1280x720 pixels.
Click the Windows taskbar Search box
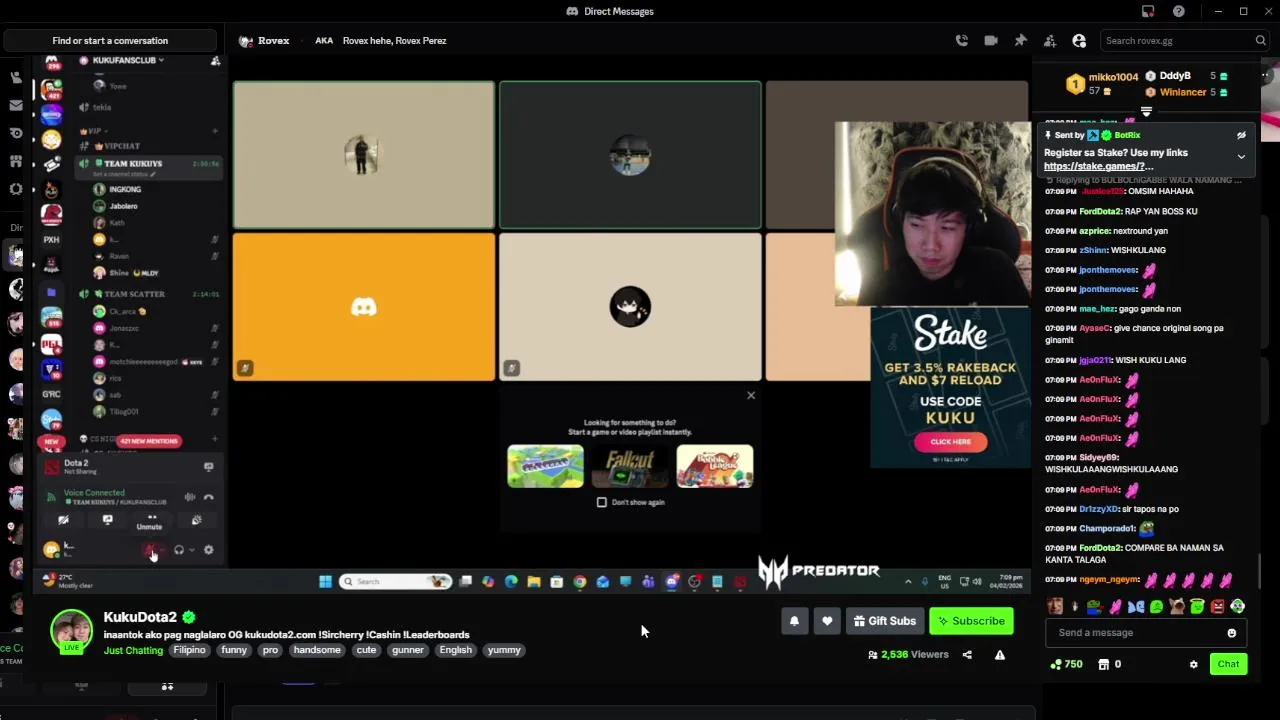[x=395, y=581]
